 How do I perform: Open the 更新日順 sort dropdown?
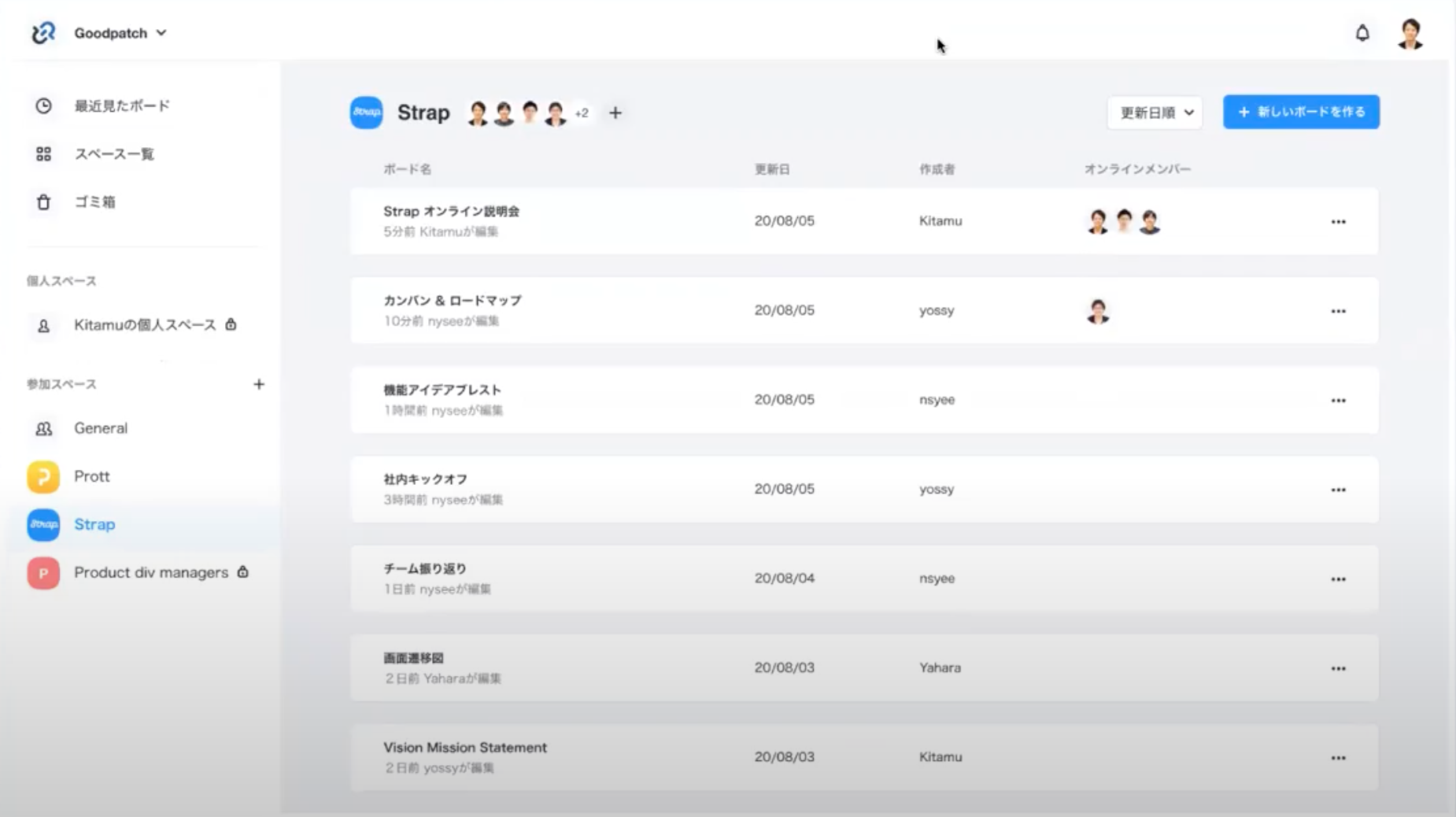(1155, 113)
